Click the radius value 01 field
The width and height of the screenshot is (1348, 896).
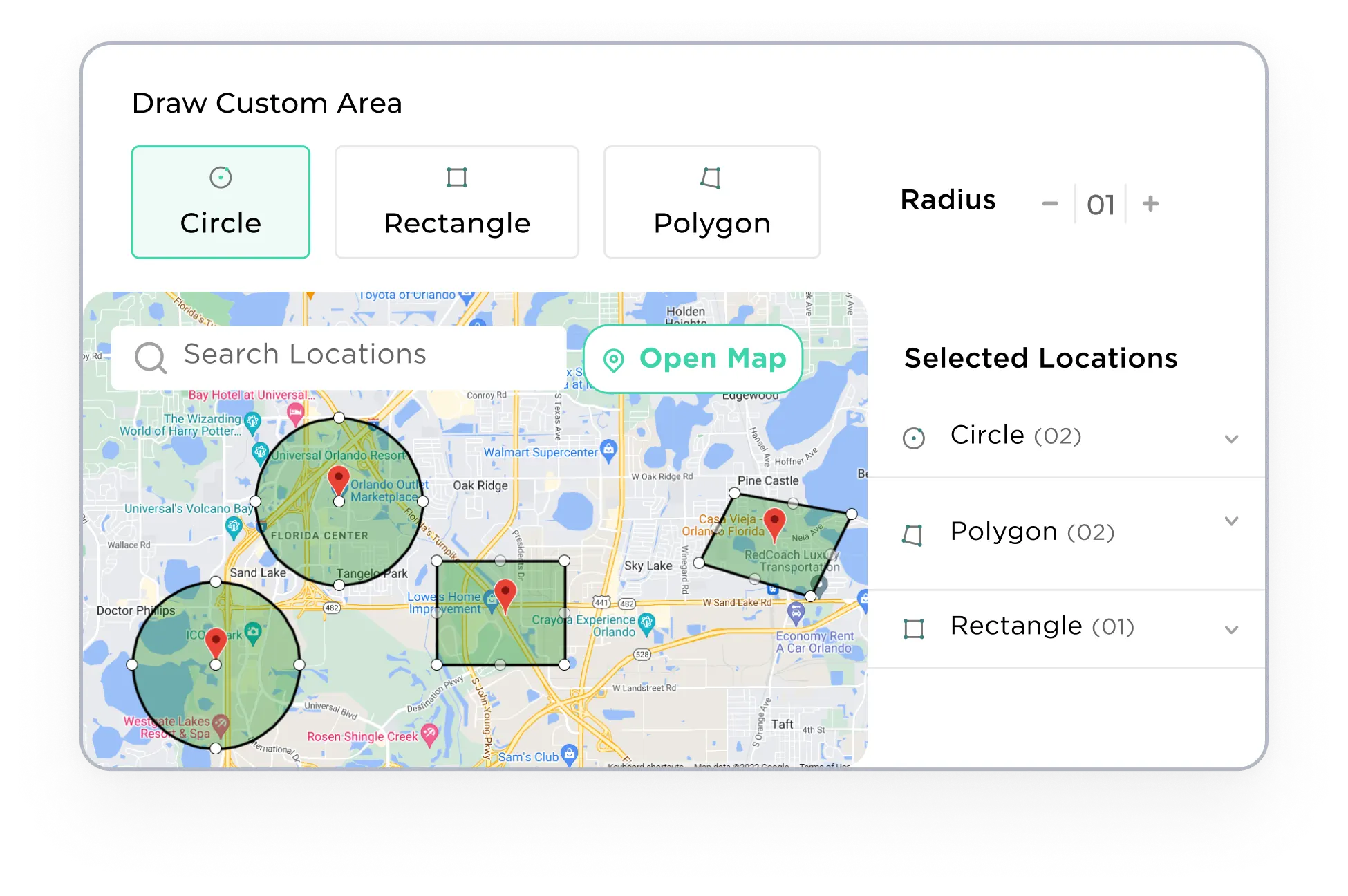1101,205
